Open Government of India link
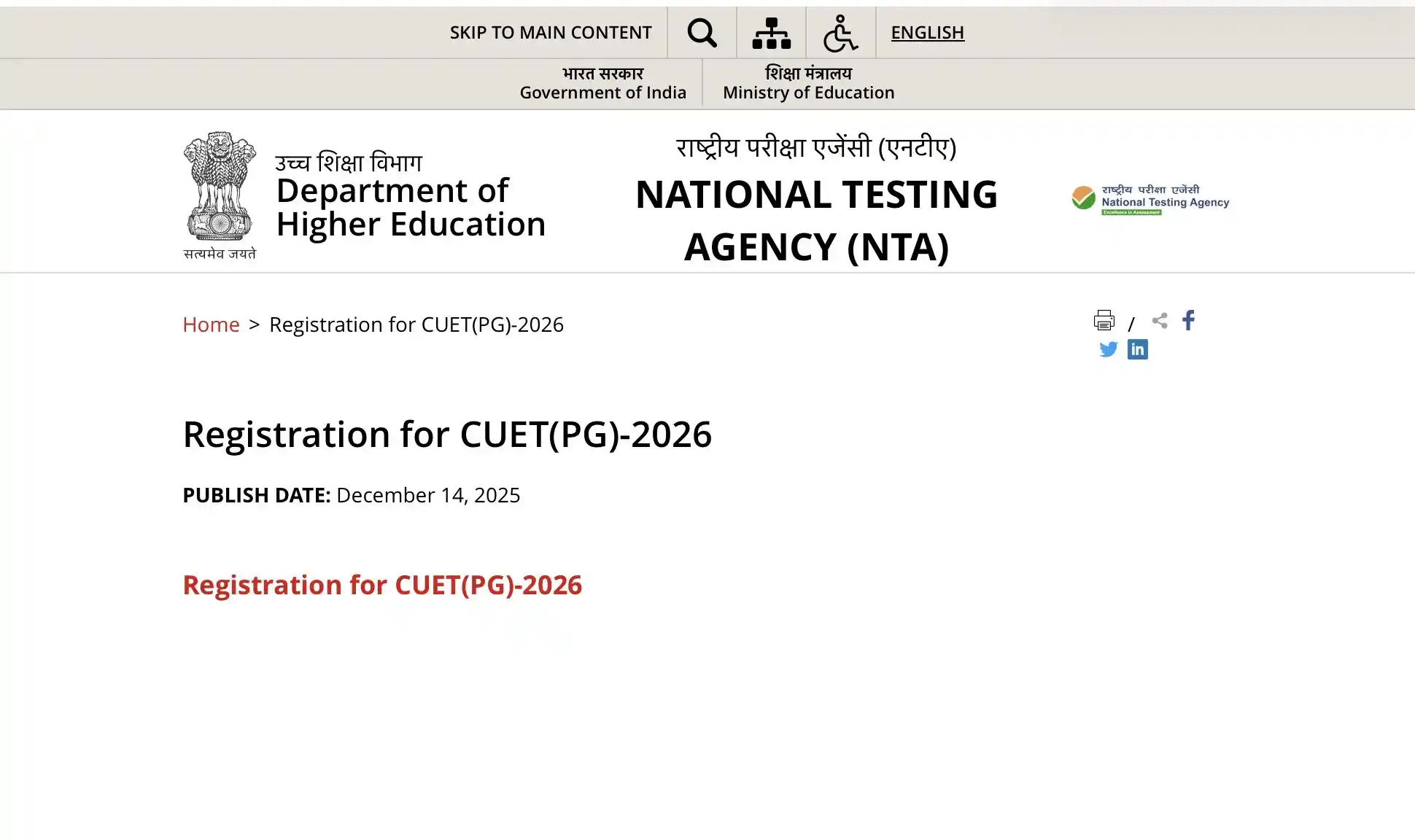This screenshot has height=840, width=1415. (602, 83)
